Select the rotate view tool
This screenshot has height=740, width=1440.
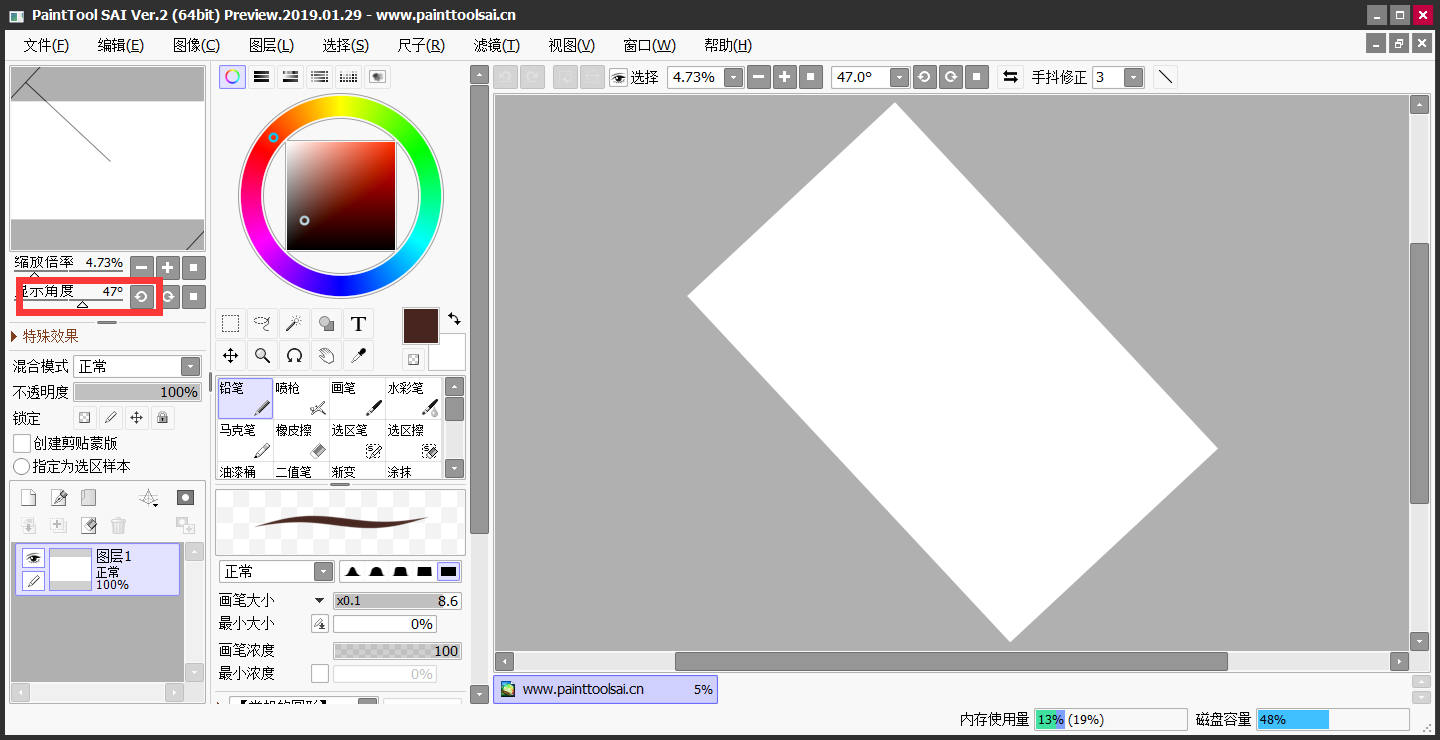(x=294, y=355)
